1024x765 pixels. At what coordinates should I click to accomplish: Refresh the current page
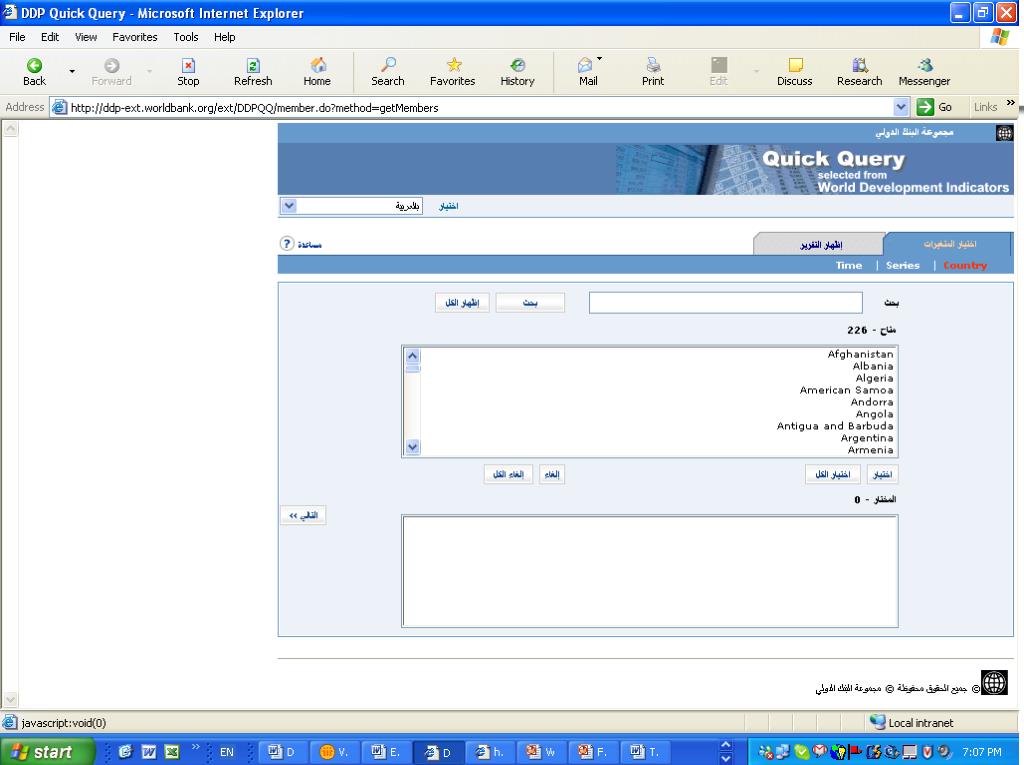253,71
